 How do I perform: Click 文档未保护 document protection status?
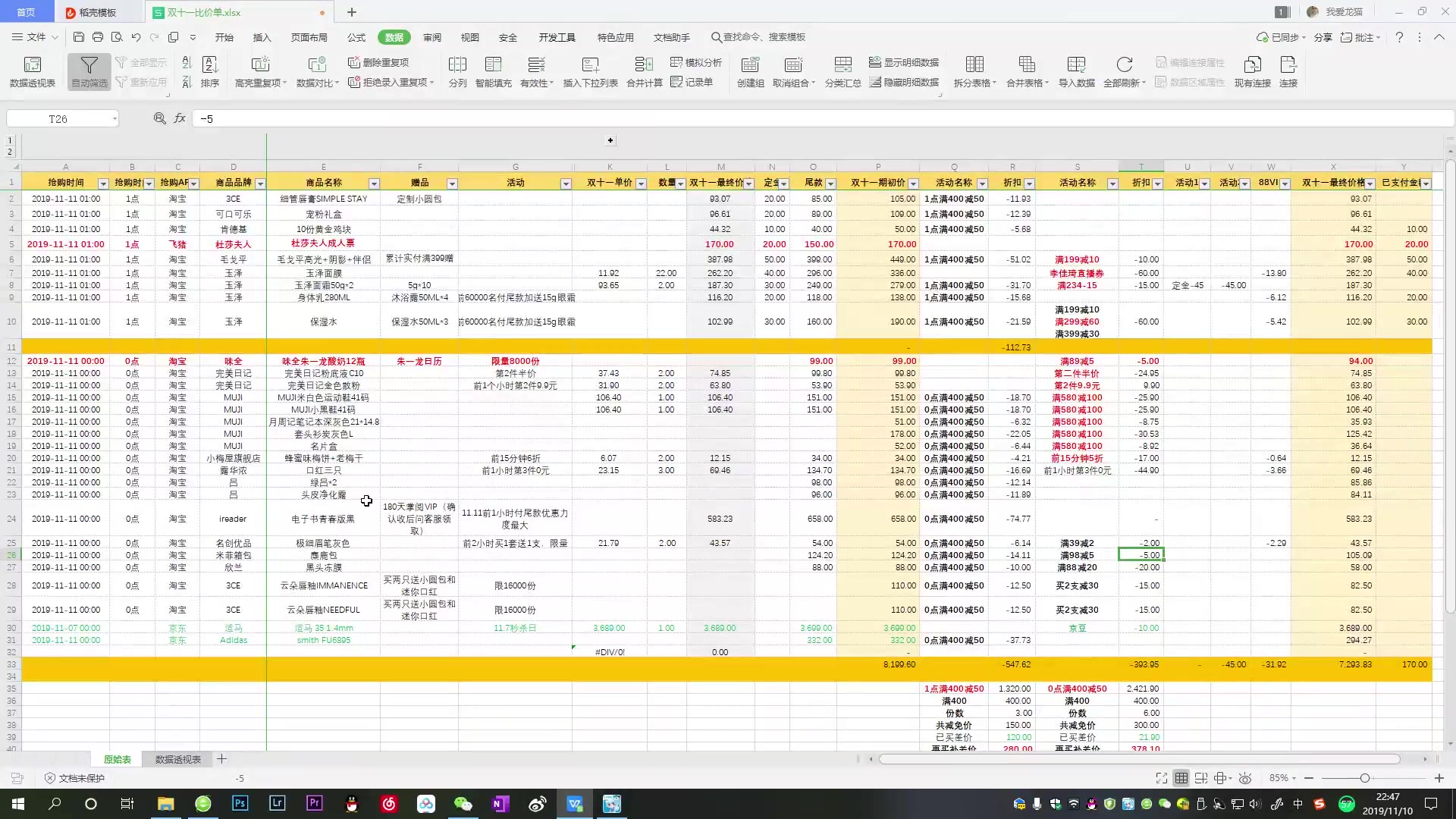pyautogui.click(x=74, y=778)
